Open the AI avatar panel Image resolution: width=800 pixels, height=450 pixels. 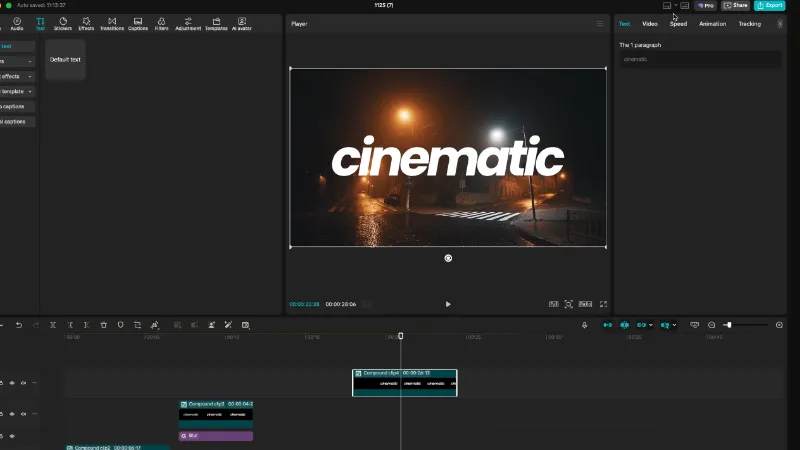click(241, 23)
